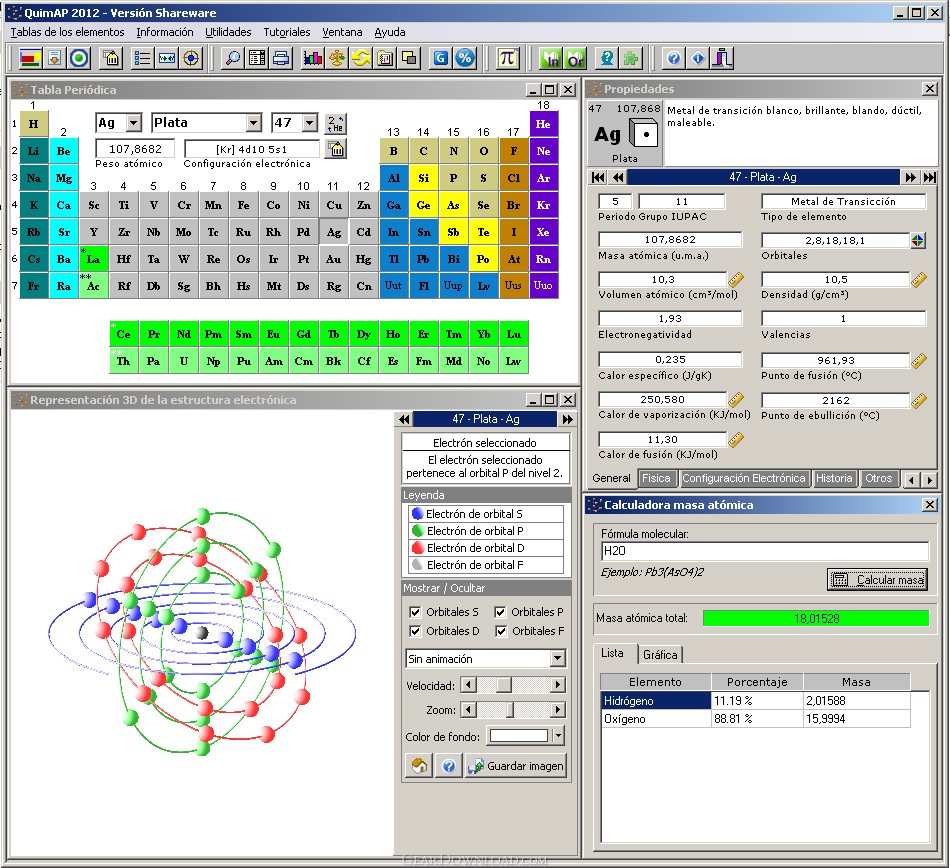Click the Porcentaje column header
The width and height of the screenshot is (950, 868).
pos(757,682)
